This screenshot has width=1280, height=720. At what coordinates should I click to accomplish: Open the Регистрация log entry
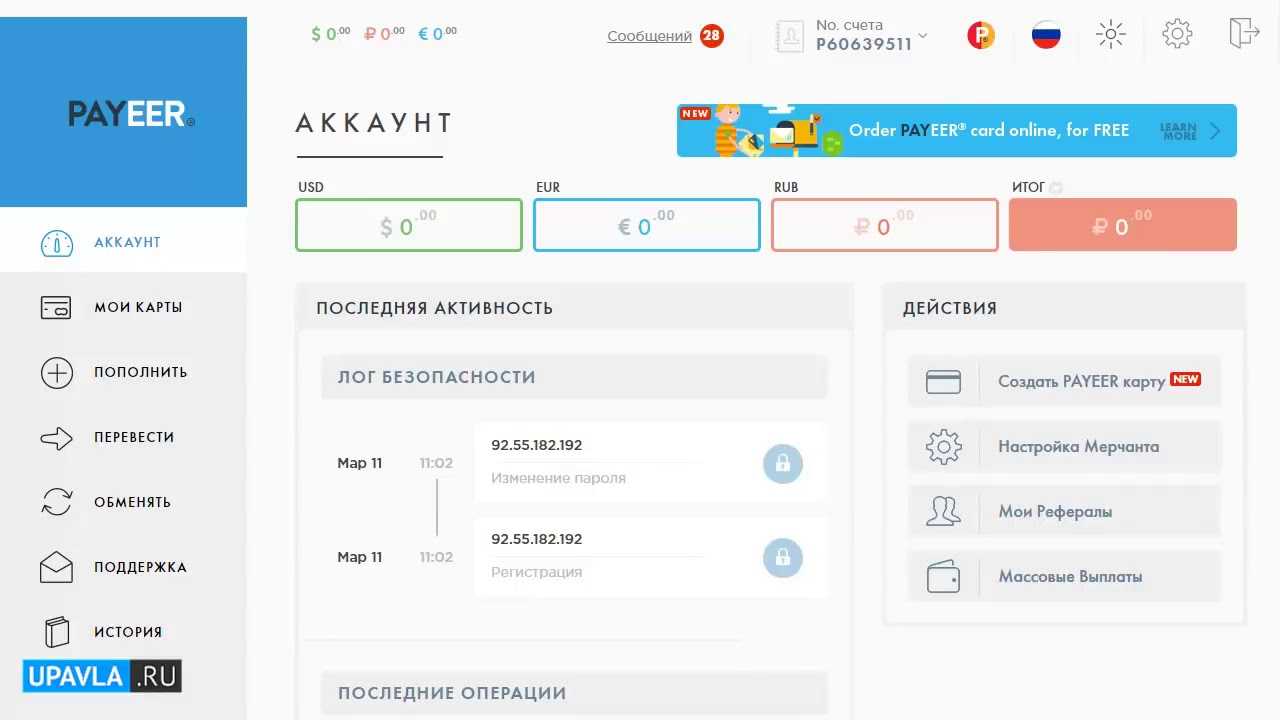[x=651, y=557]
